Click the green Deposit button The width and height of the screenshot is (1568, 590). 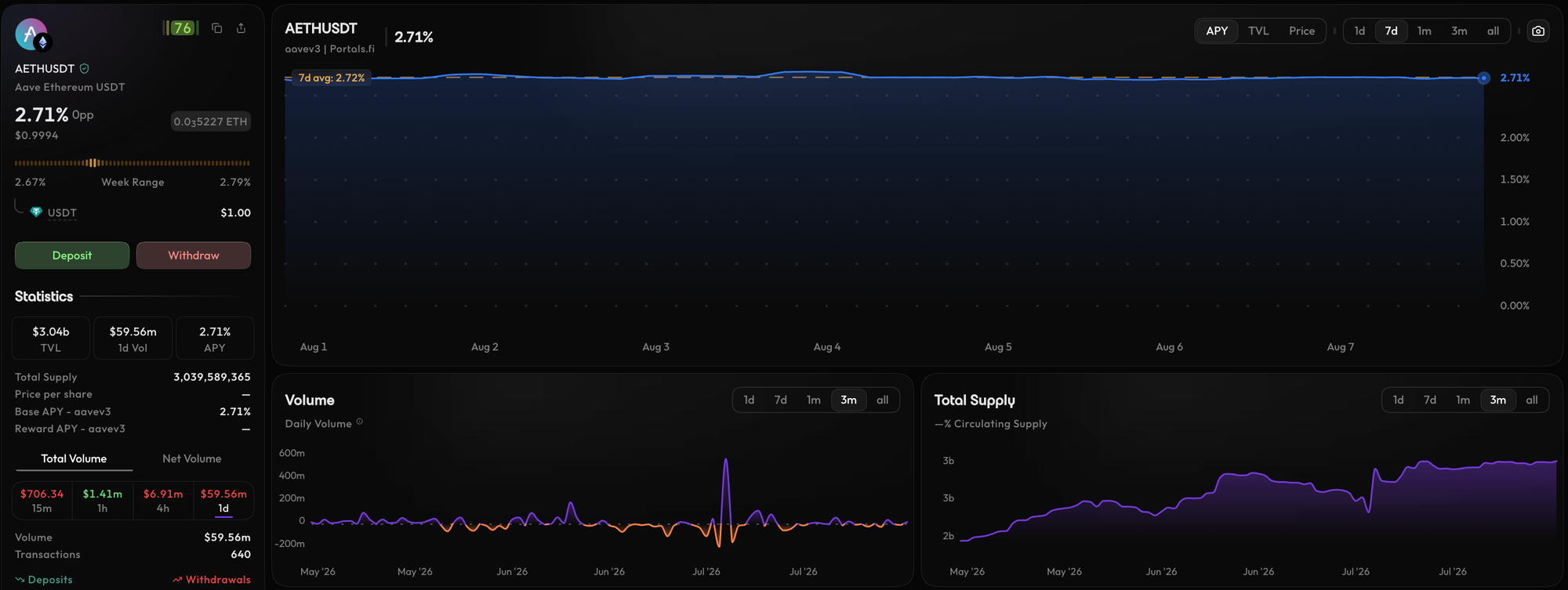72,255
